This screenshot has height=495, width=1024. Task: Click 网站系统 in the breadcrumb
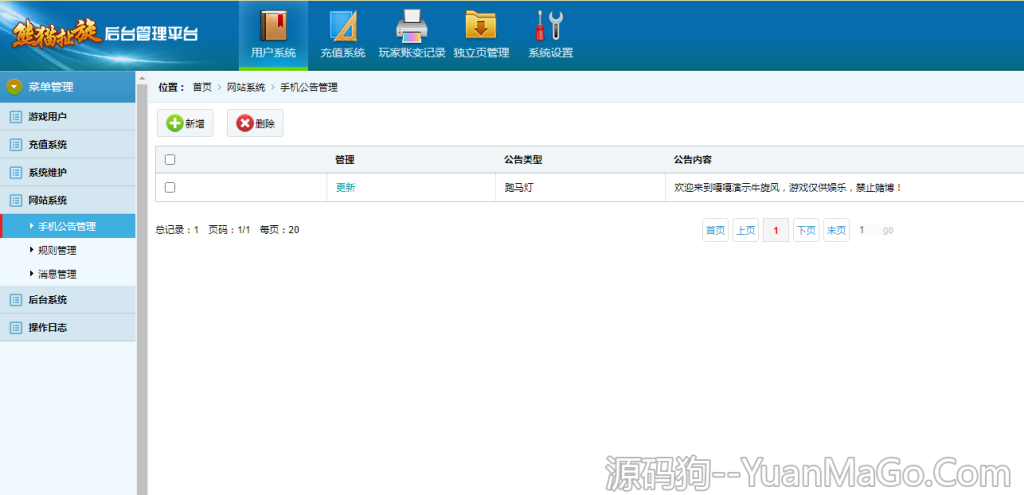246,88
